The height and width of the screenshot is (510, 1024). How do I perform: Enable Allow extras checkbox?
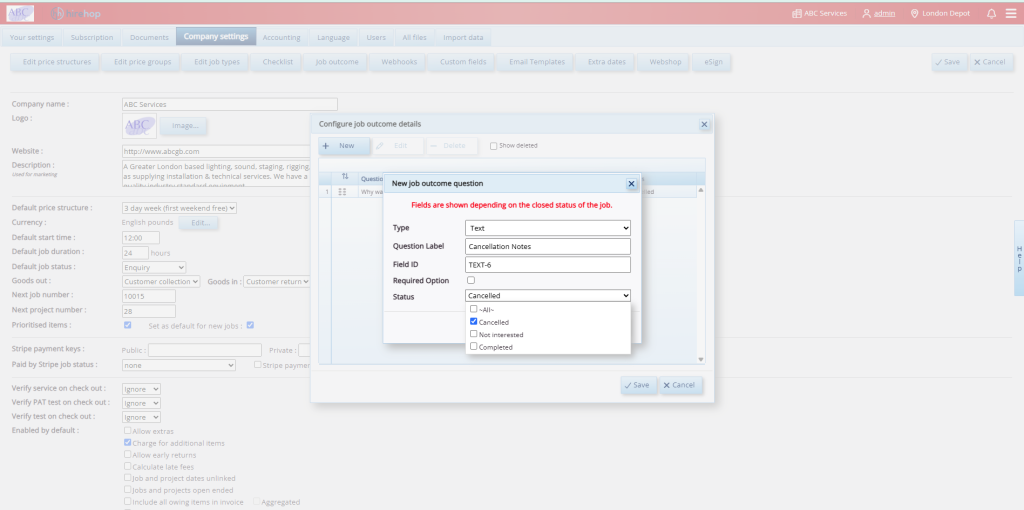point(127,431)
